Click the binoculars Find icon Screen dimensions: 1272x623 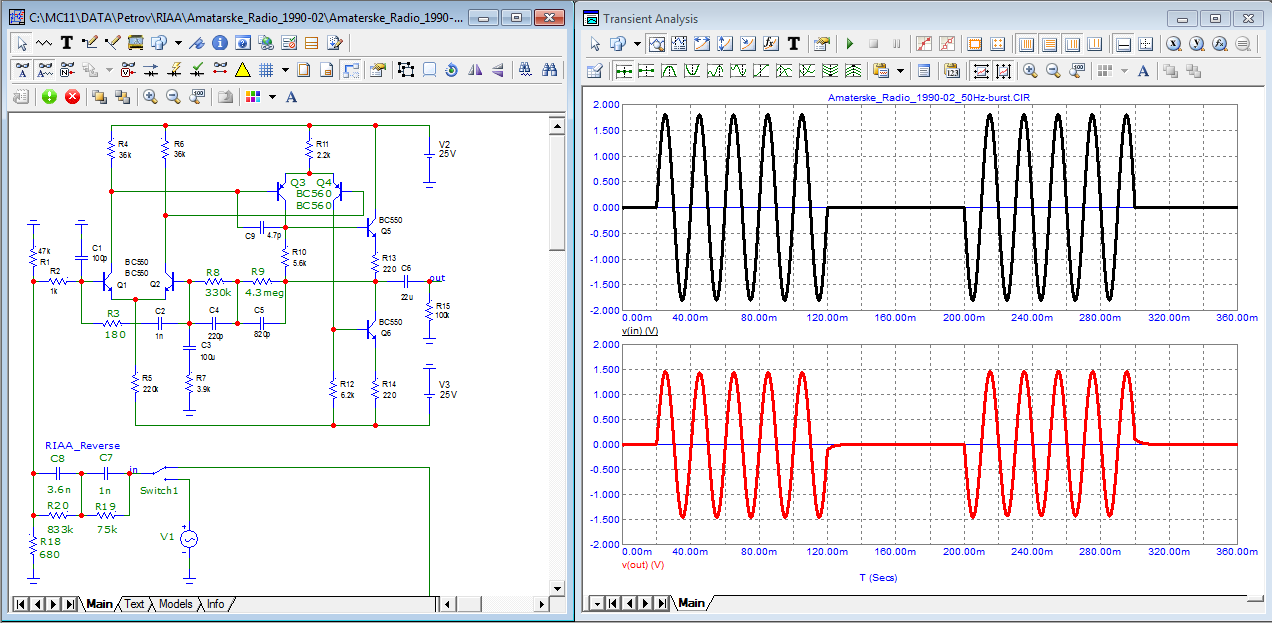549,70
